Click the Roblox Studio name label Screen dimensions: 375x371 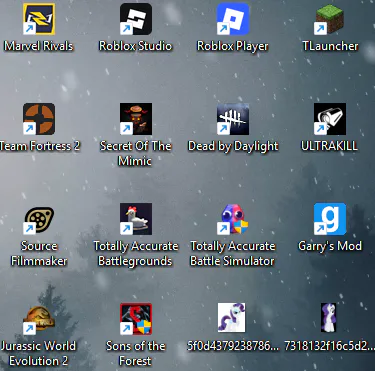click(x=136, y=46)
